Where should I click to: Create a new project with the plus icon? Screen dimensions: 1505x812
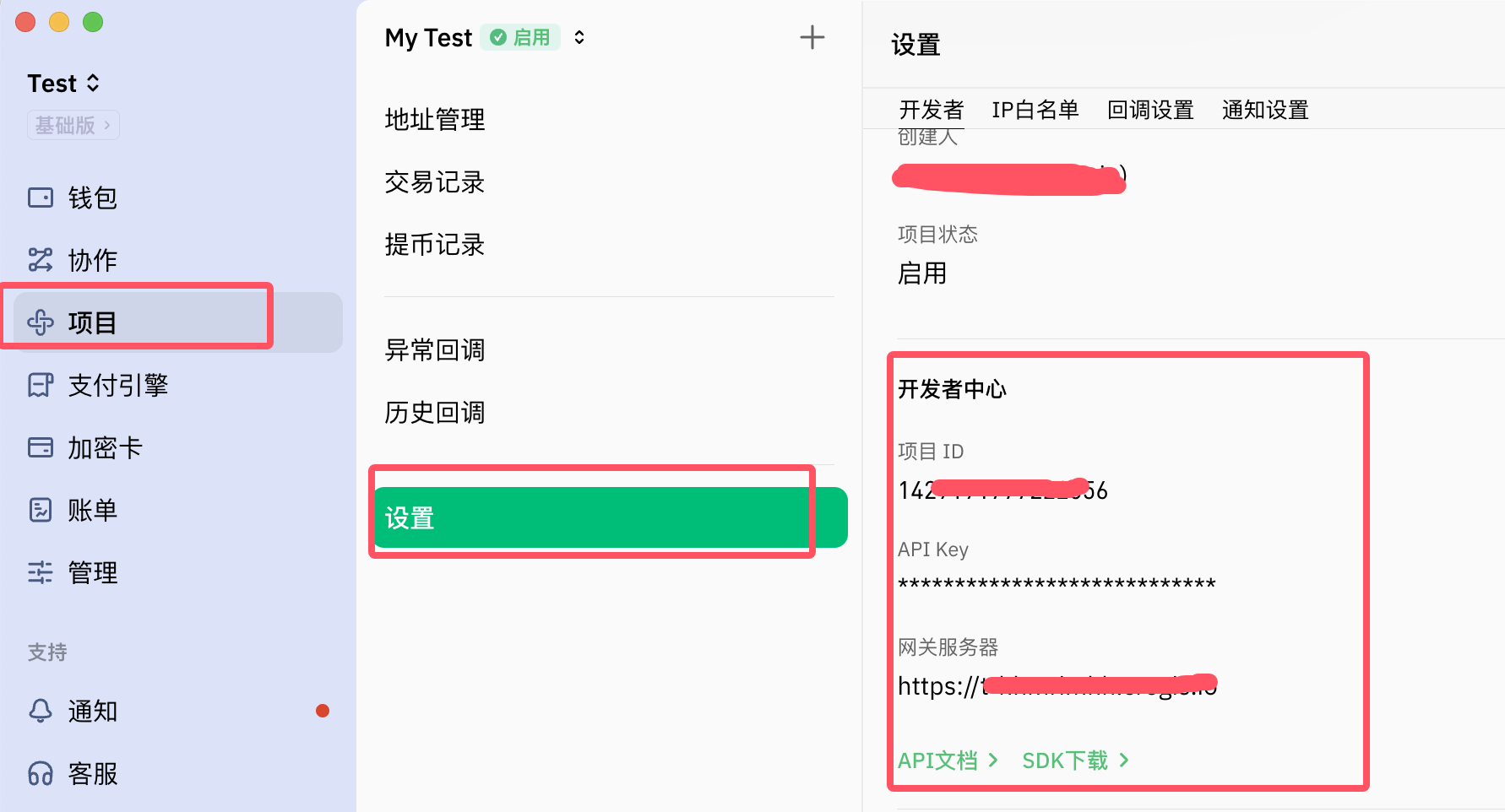coord(812,36)
